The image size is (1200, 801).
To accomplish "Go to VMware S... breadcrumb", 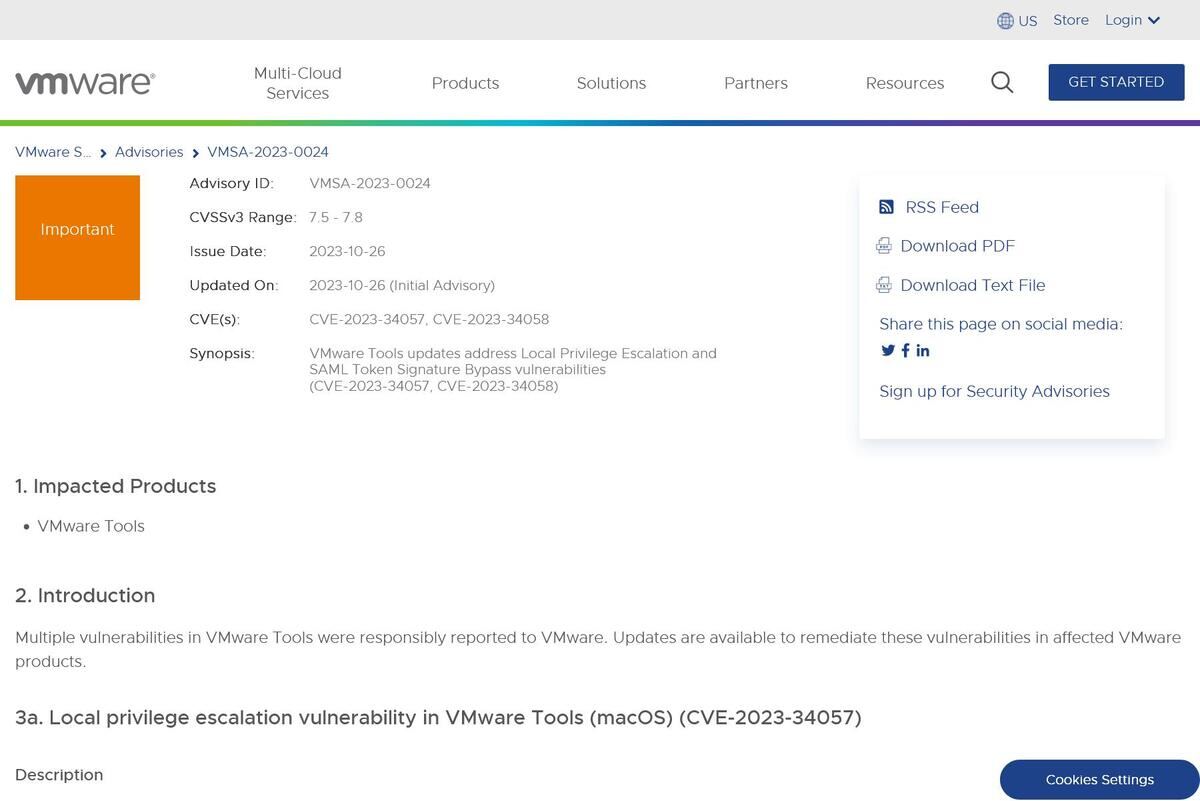I will click(x=53, y=152).
